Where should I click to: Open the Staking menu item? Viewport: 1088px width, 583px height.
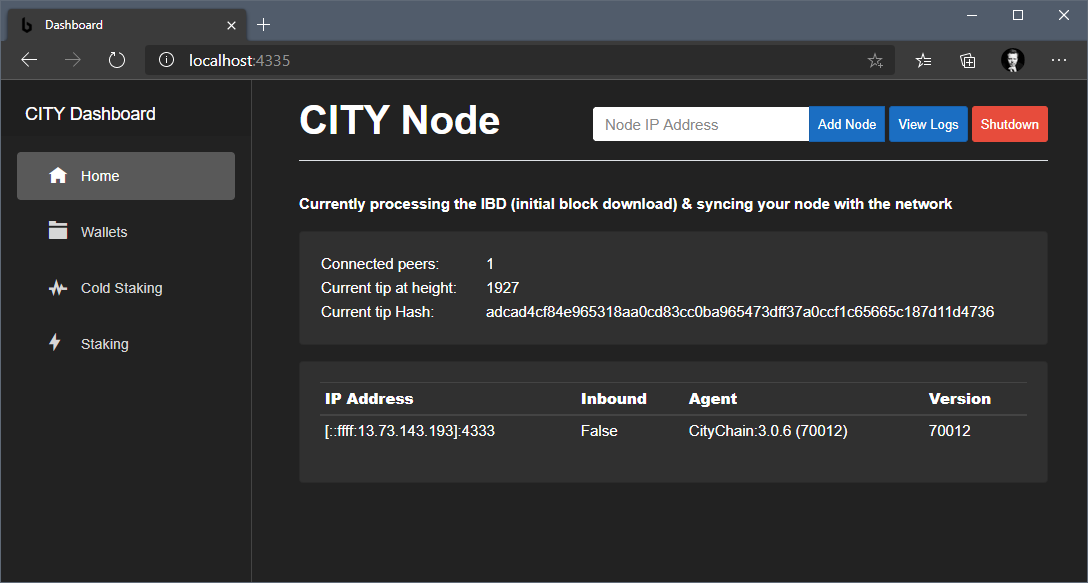coord(126,344)
